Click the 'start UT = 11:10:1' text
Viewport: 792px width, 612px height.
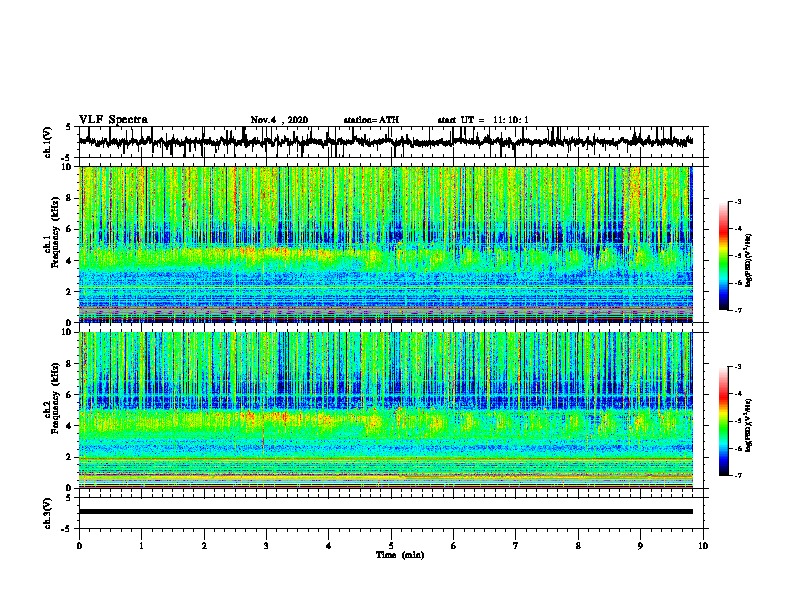pyautogui.click(x=483, y=120)
